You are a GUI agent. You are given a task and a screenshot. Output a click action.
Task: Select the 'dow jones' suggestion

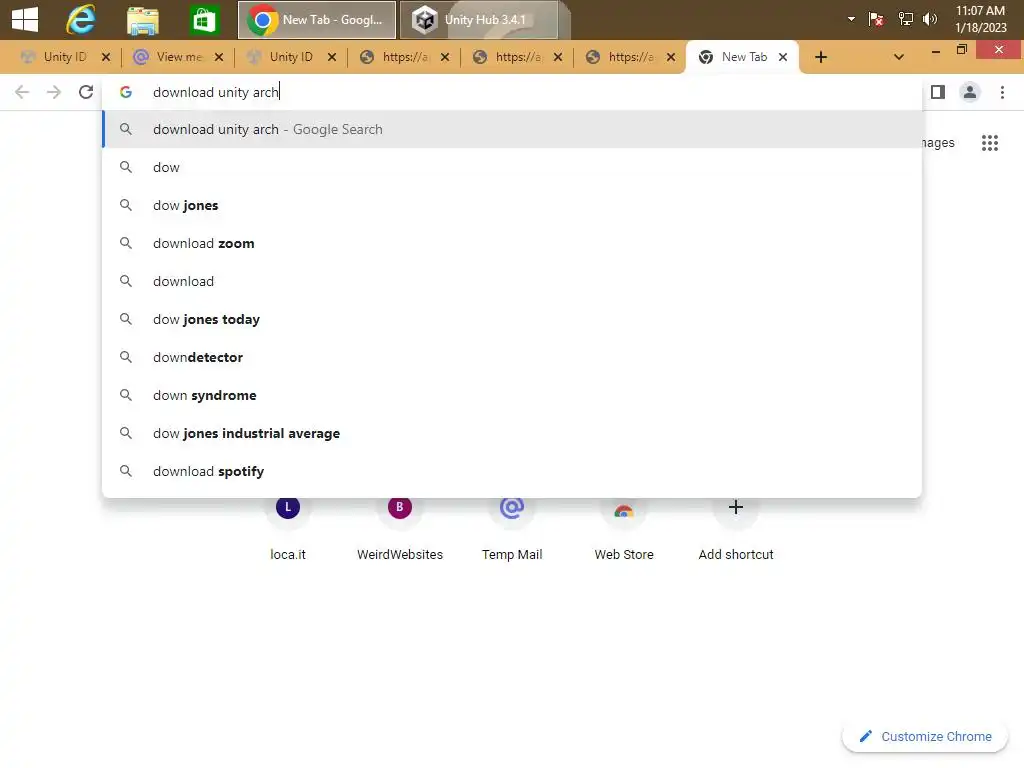point(512,205)
